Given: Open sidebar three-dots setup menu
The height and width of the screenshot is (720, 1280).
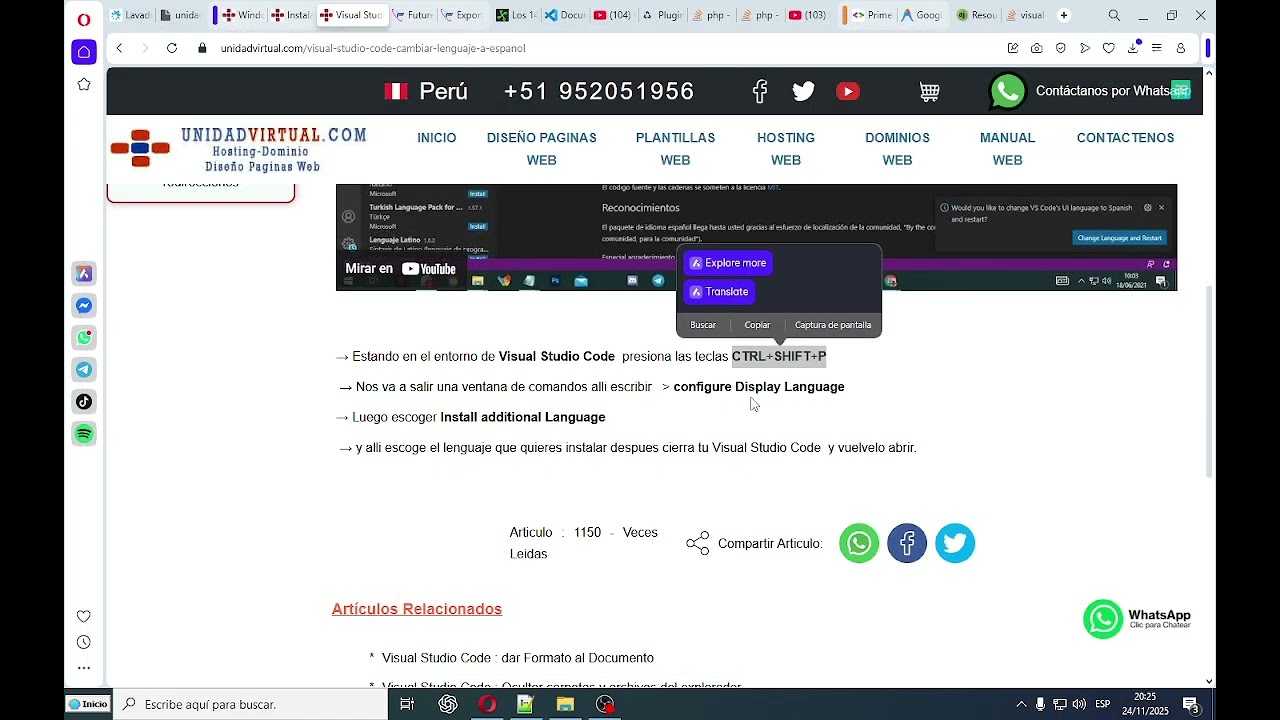Looking at the screenshot, I should (84, 668).
